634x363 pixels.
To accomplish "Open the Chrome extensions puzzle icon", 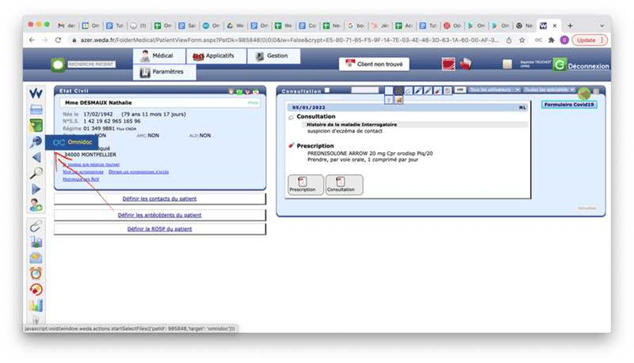I will tap(551, 40).
